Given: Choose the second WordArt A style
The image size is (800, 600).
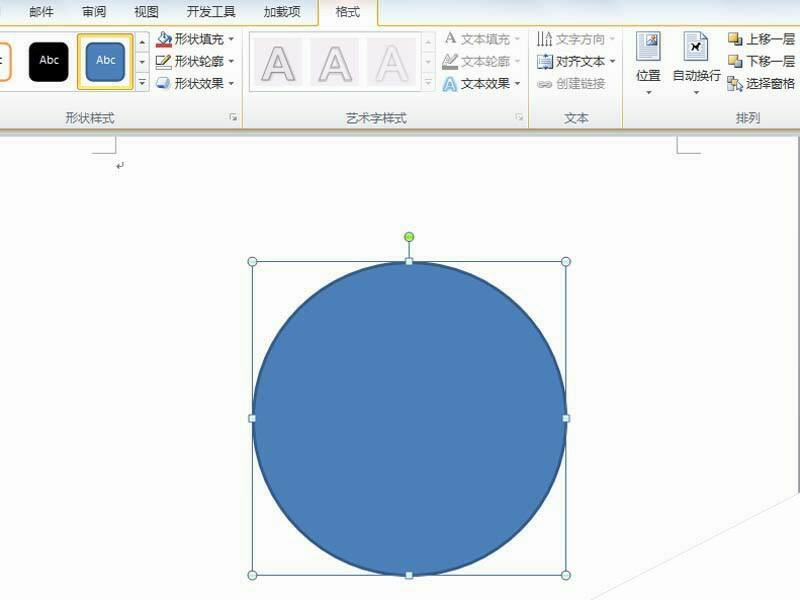Looking at the screenshot, I should coord(335,63).
